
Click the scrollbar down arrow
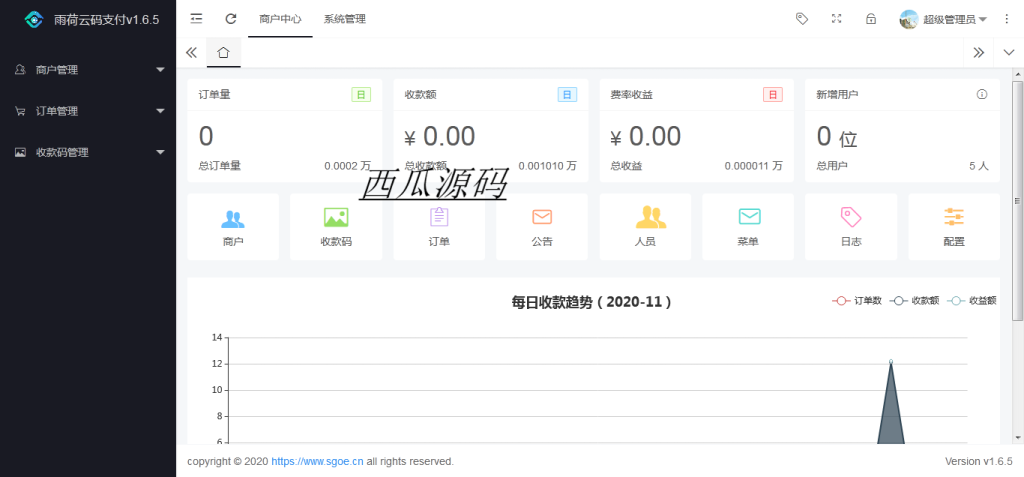(1017, 436)
